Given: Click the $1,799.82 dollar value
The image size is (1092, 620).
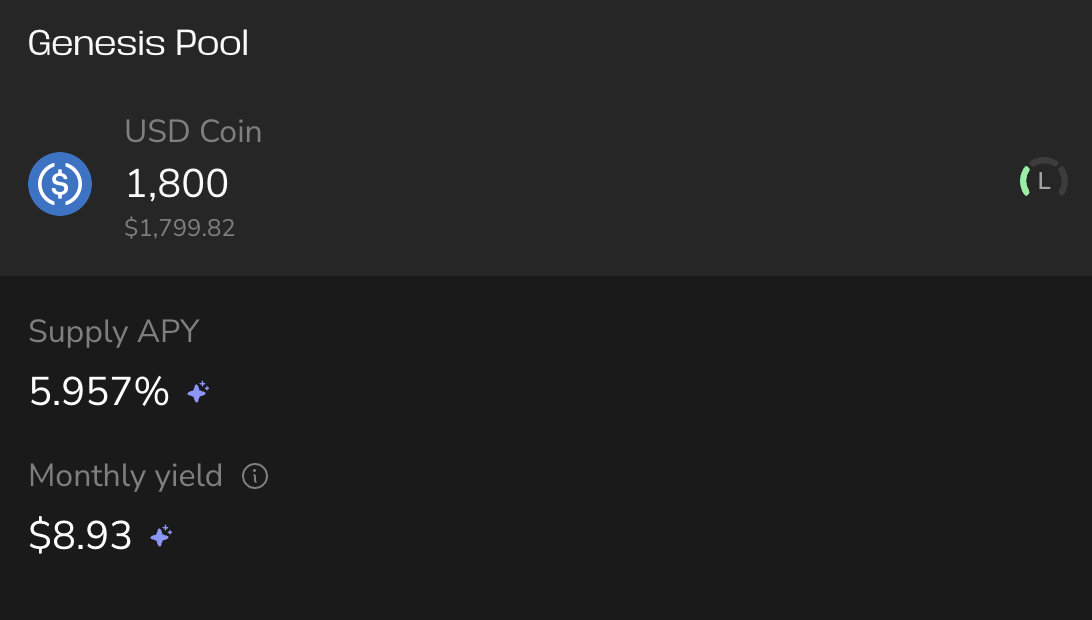Looking at the screenshot, I should (x=180, y=228).
